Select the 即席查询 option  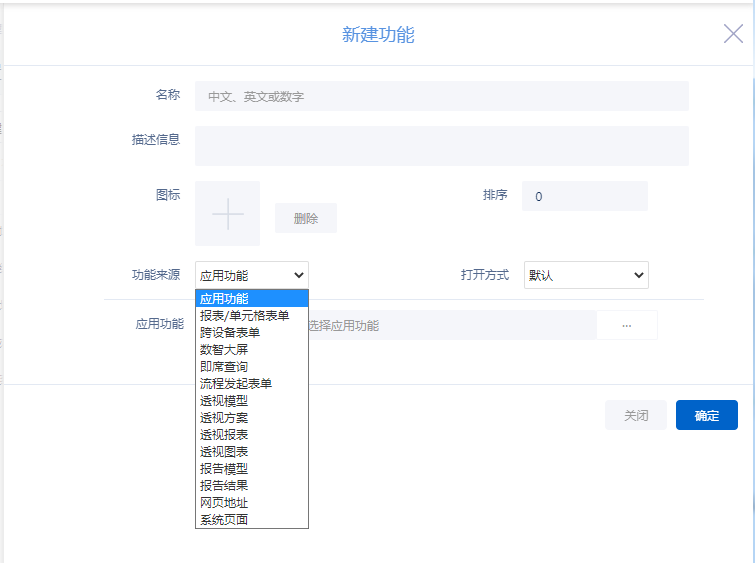tap(224, 366)
